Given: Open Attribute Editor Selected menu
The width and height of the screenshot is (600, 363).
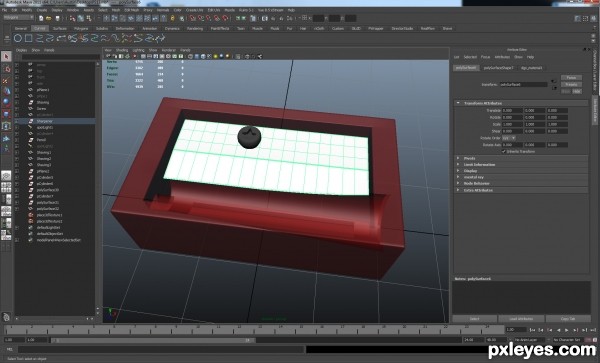Looking at the screenshot, I should 470,57.
